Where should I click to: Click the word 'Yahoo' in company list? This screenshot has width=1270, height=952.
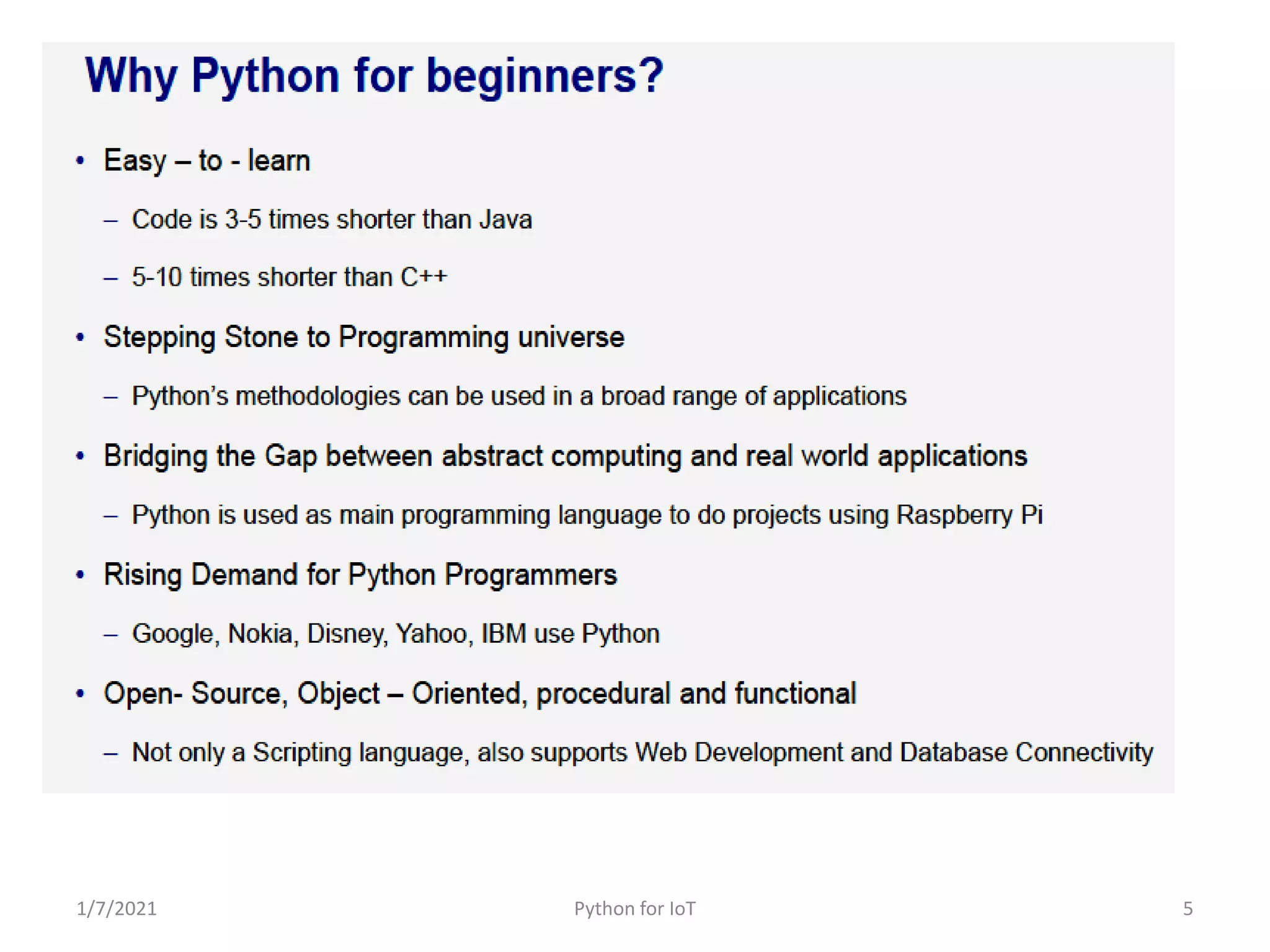pos(431,633)
